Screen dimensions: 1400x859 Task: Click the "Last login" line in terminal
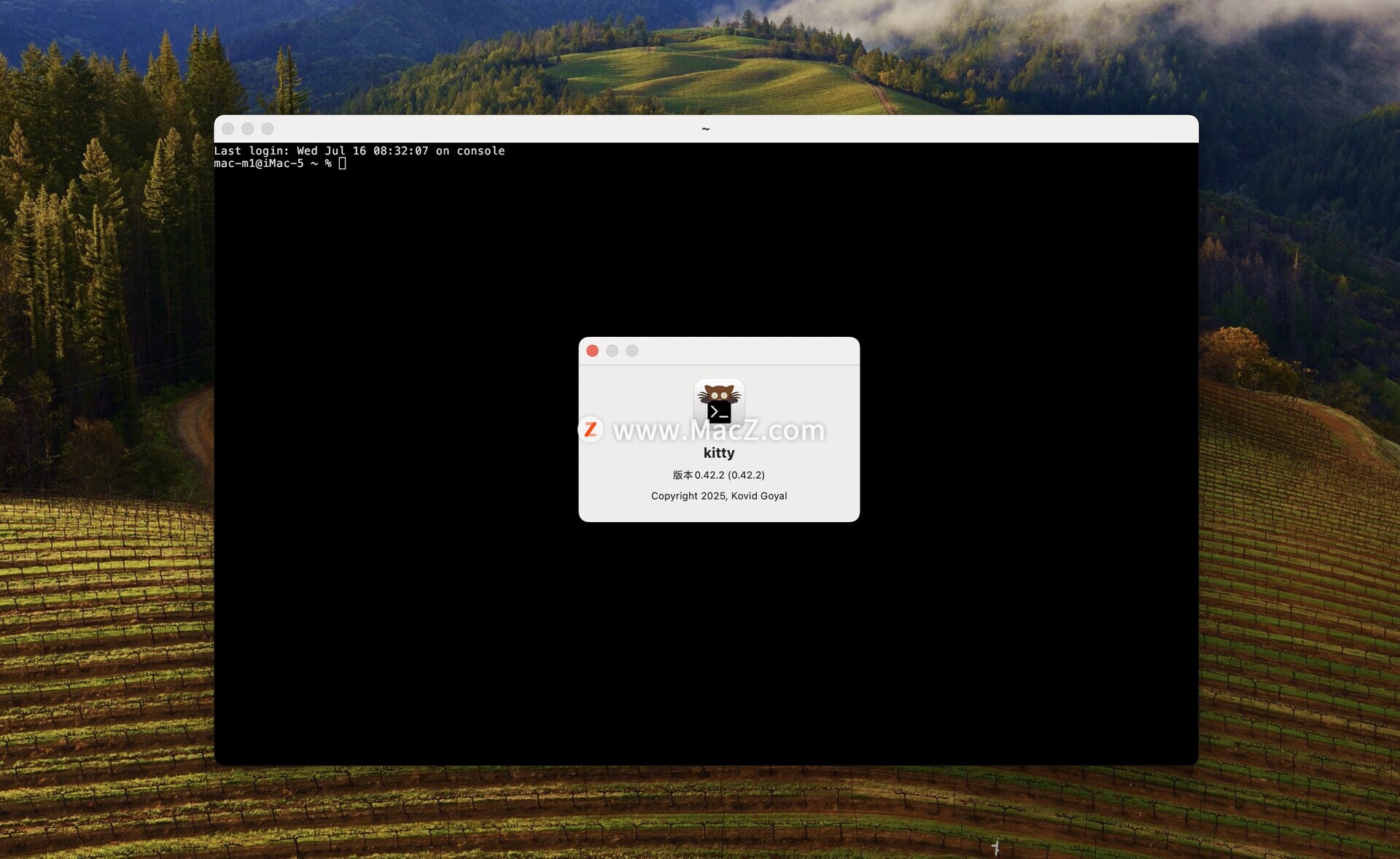click(x=359, y=151)
